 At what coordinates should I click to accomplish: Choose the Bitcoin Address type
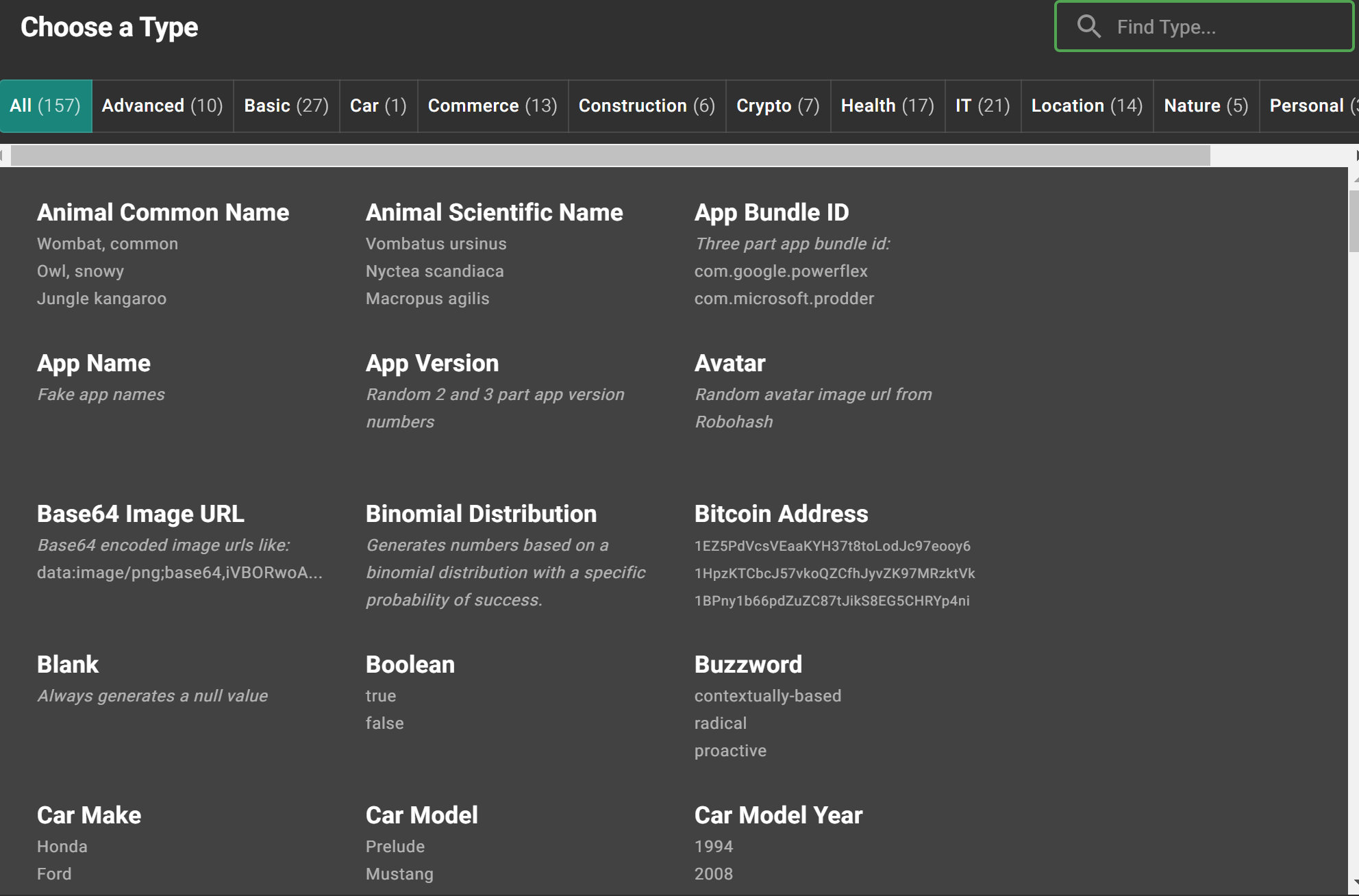pos(781,513)
